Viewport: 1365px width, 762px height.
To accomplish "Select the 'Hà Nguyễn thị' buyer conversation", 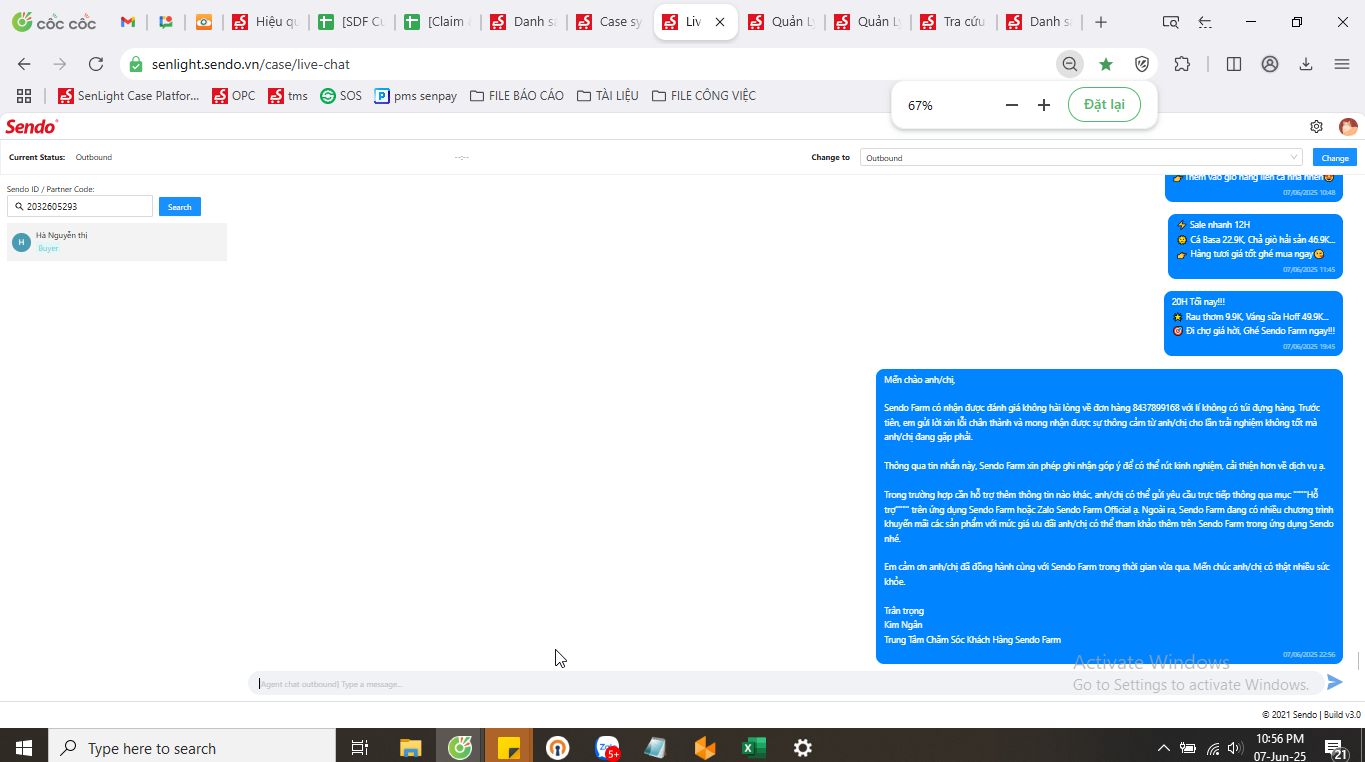I will pos(117,242).
